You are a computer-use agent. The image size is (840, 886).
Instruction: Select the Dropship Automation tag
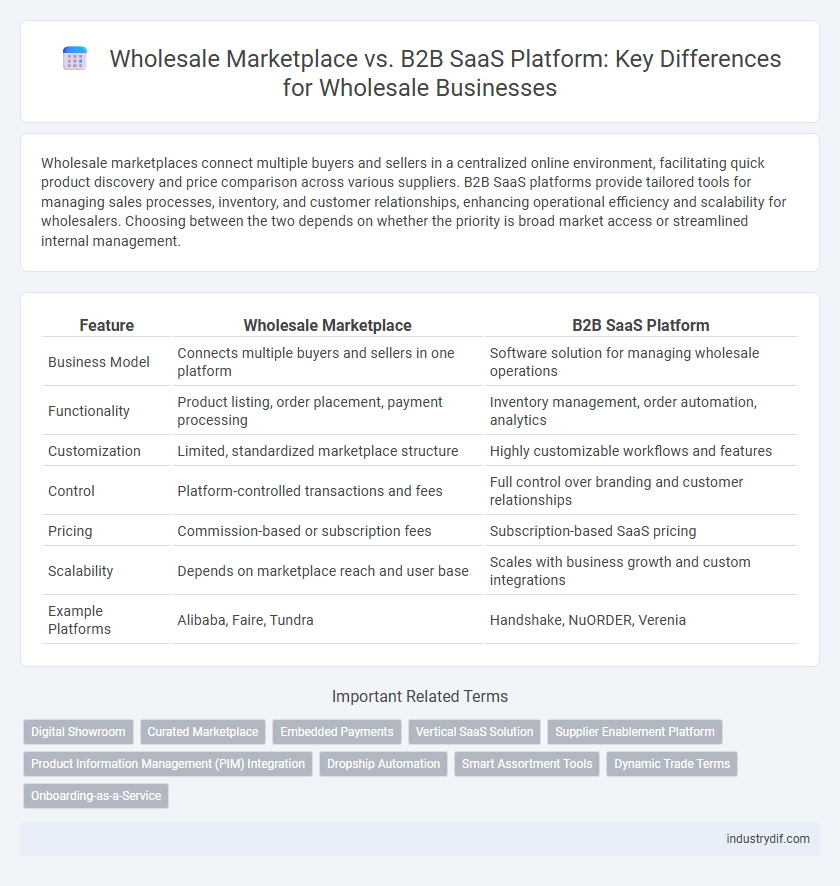(384, 764)
